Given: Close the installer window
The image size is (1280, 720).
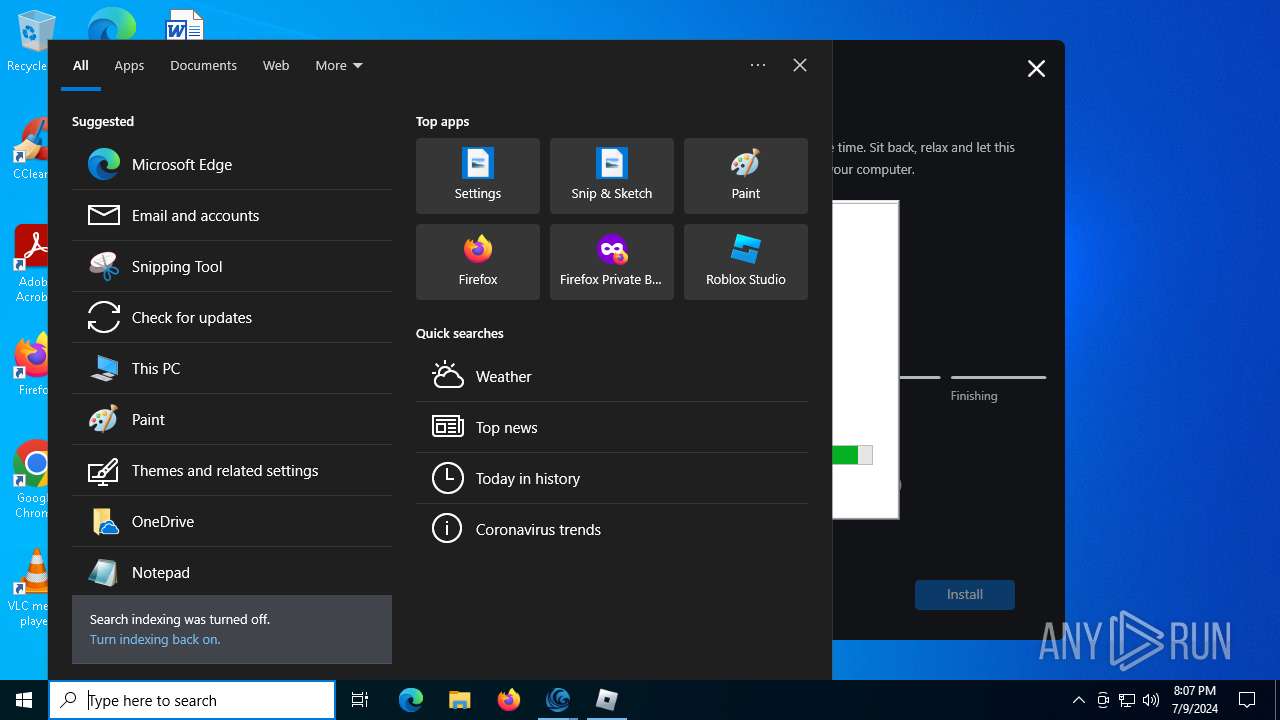Looking at the screenshot, I should (x=1036, y=68).
